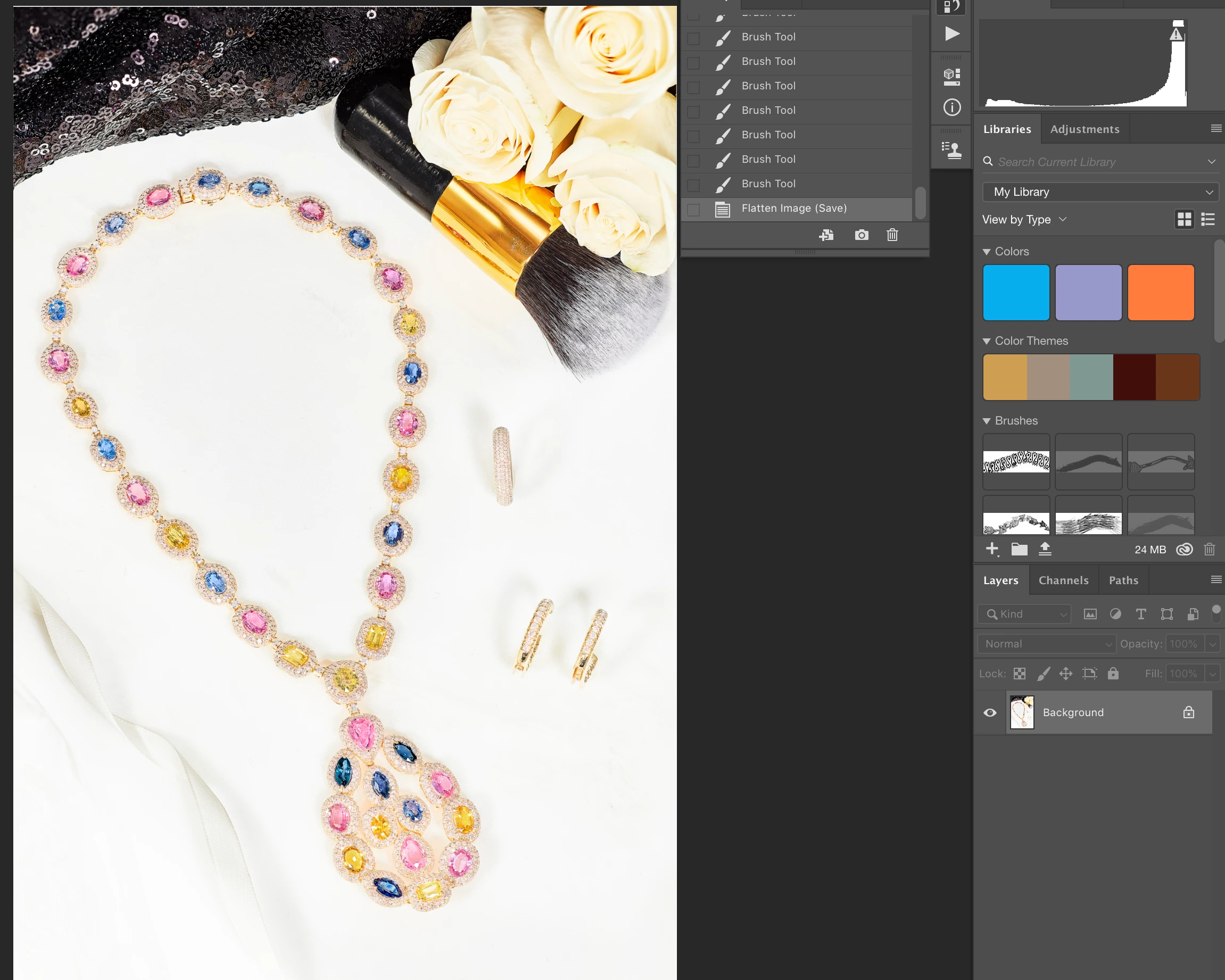Open the My Library dropdown
Image resolution: width=1225 pixels, height=980 pixels.
(1100, 192)
